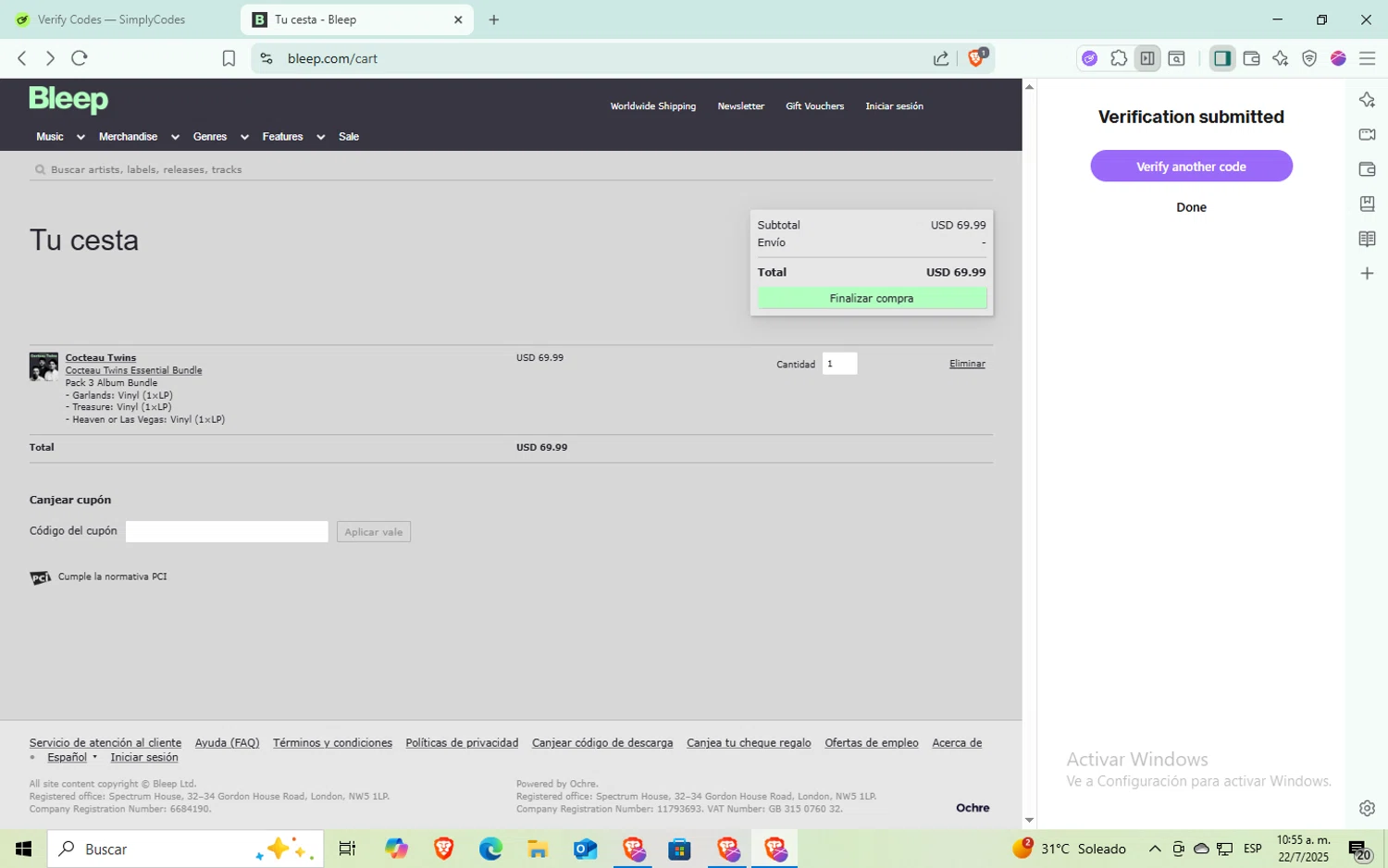The height and width of the screenshot is (868, 1388).
Task: Open File Explorer from the taskbar
Action: (538, 849)
